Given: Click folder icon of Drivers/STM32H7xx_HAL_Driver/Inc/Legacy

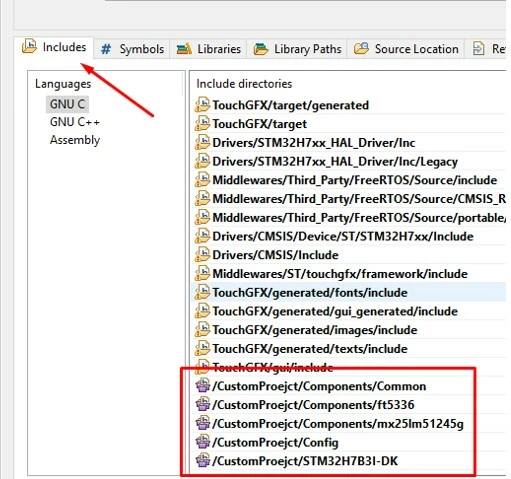Looking at the screenshot, I should pos(202,161).
